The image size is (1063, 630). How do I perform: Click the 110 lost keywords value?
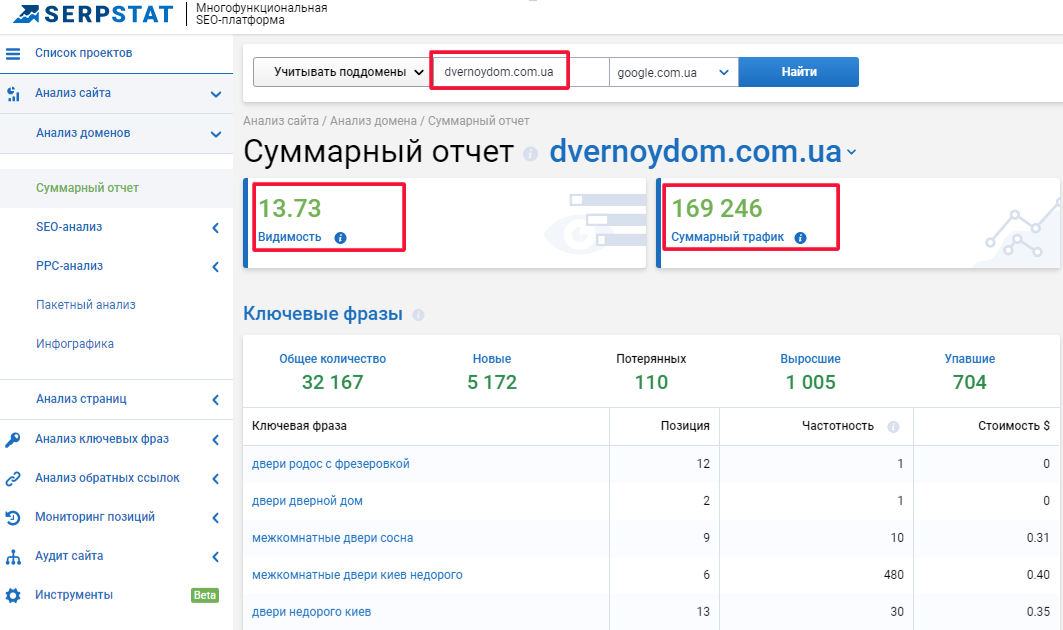point(651,382)
